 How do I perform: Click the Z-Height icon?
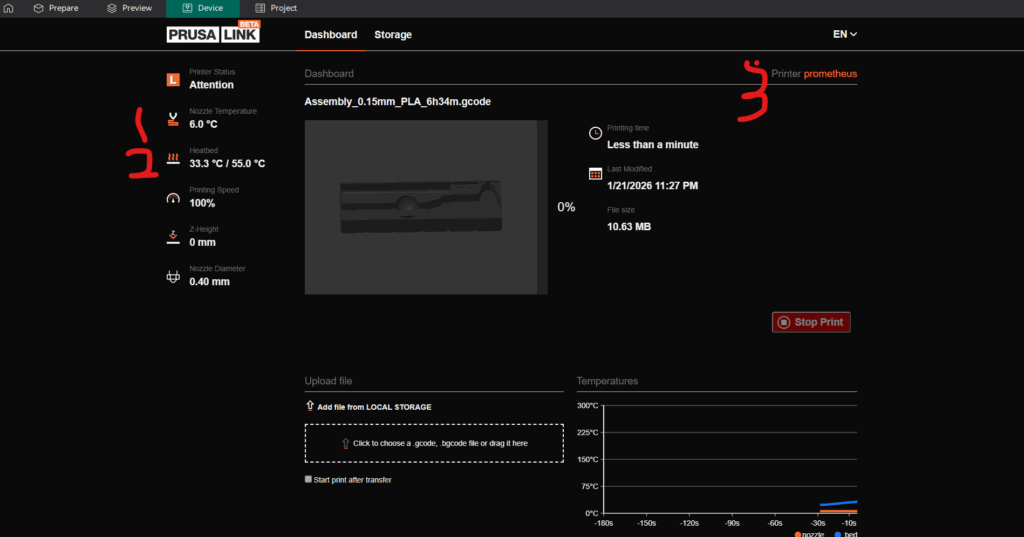(x=173, y=237)
